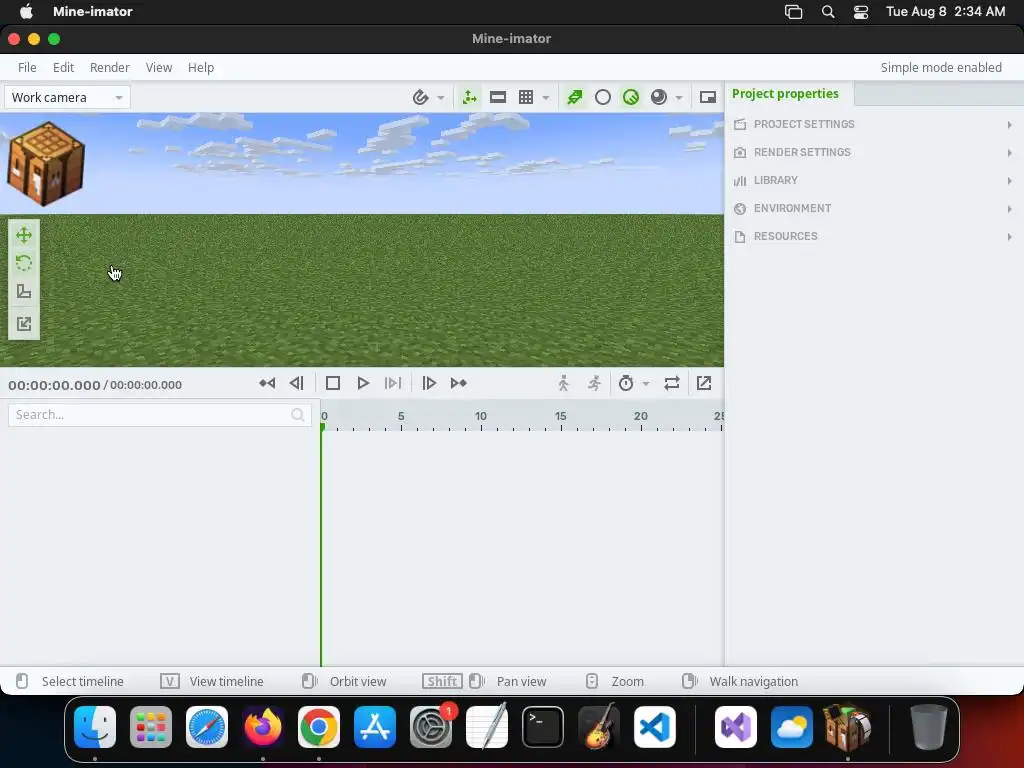
Task: Select the Move (position) tool in viewport
Action: (24, 235)
